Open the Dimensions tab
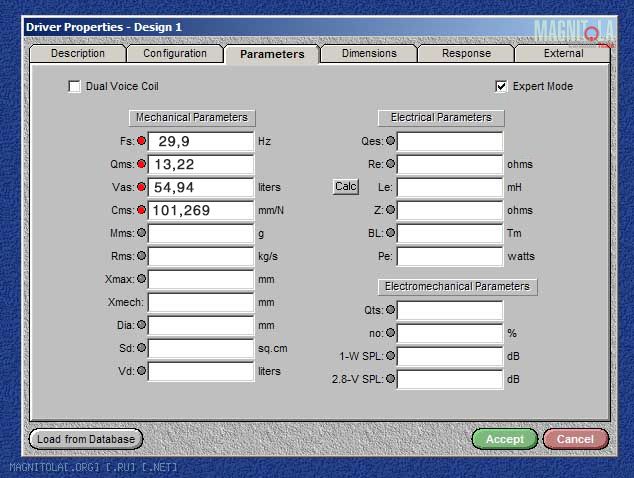The width and height of the screenshot is (634, 478). (368, 54)
